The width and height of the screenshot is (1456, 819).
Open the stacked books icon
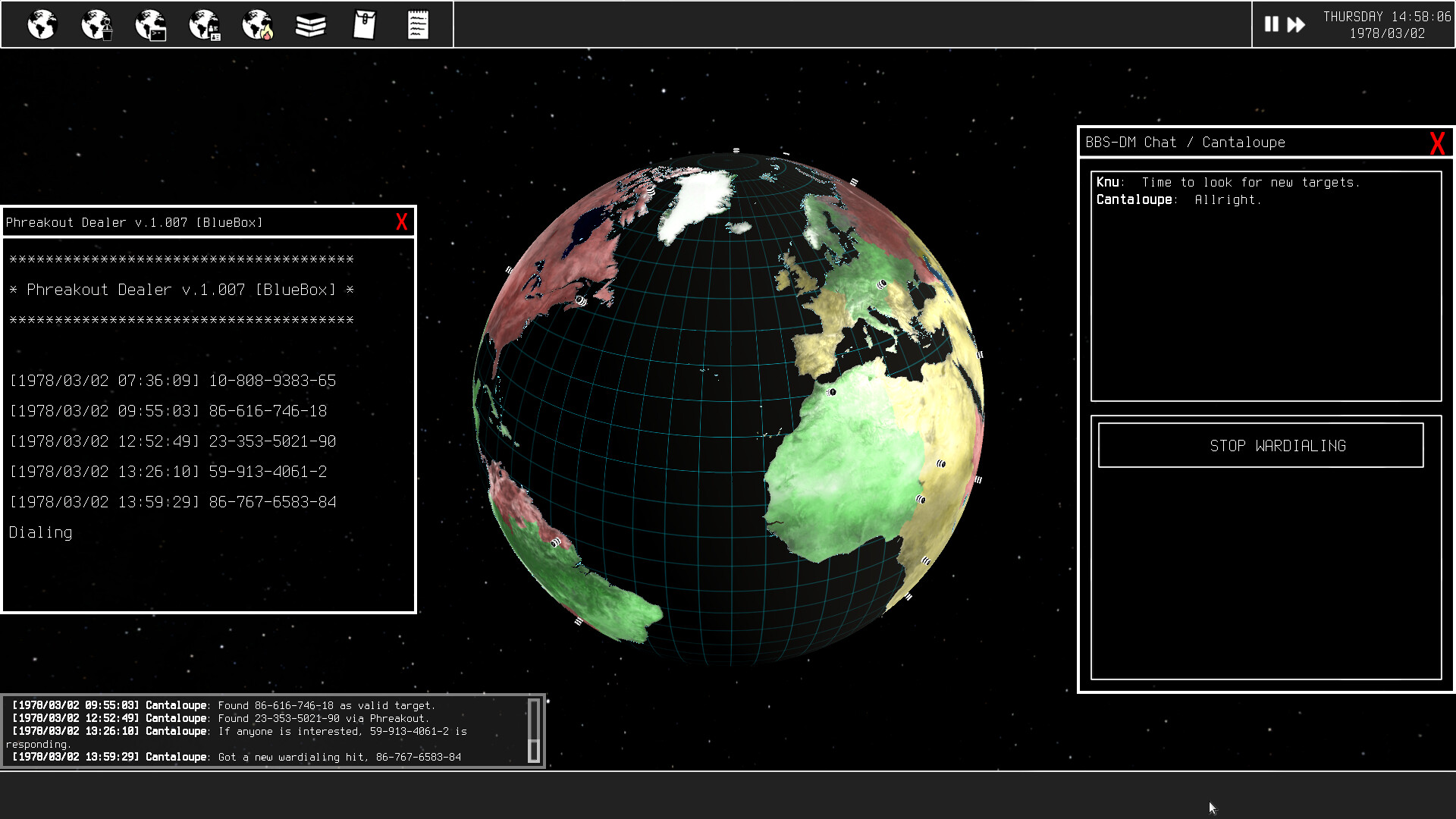tap(311, 24)
